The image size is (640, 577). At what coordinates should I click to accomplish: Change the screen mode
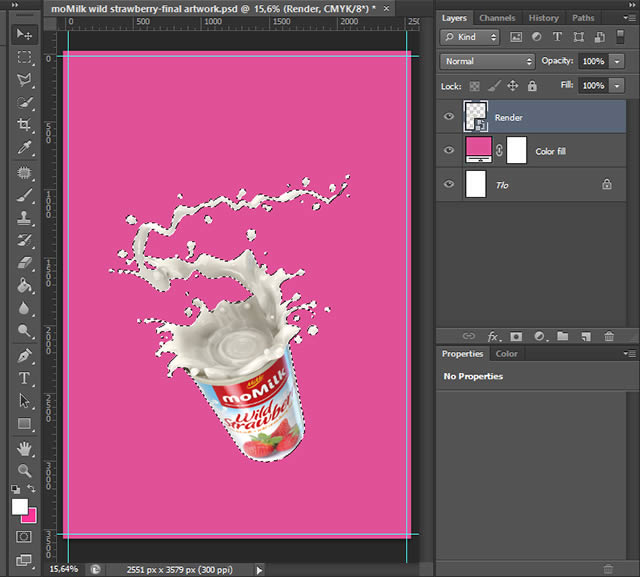point(24,560)
